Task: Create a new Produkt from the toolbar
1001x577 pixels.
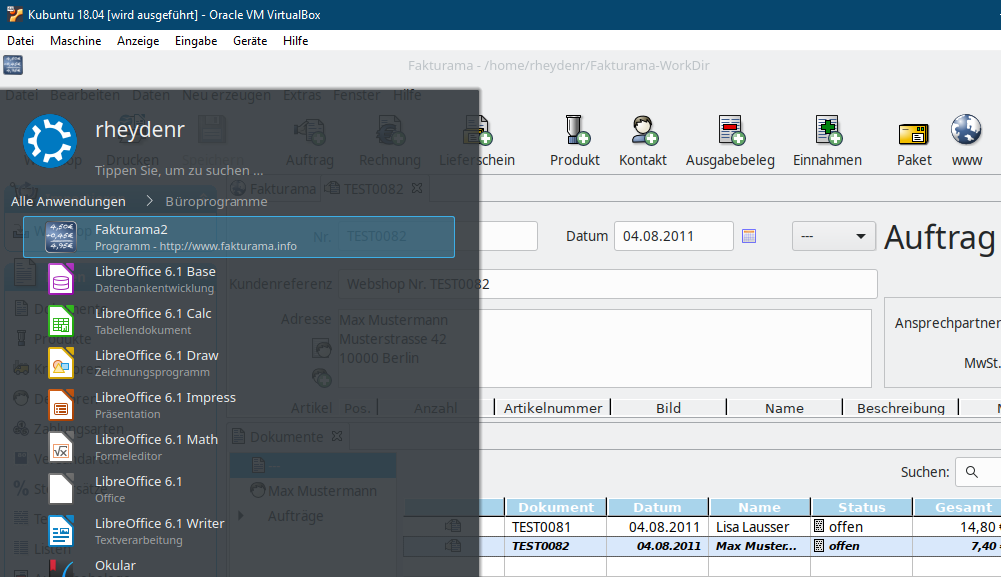Action: (575, 141)
